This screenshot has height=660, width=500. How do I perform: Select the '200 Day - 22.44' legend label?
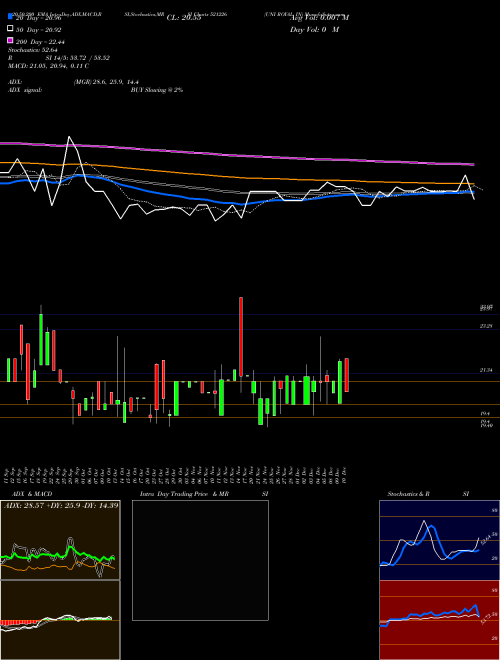[40, 42]
